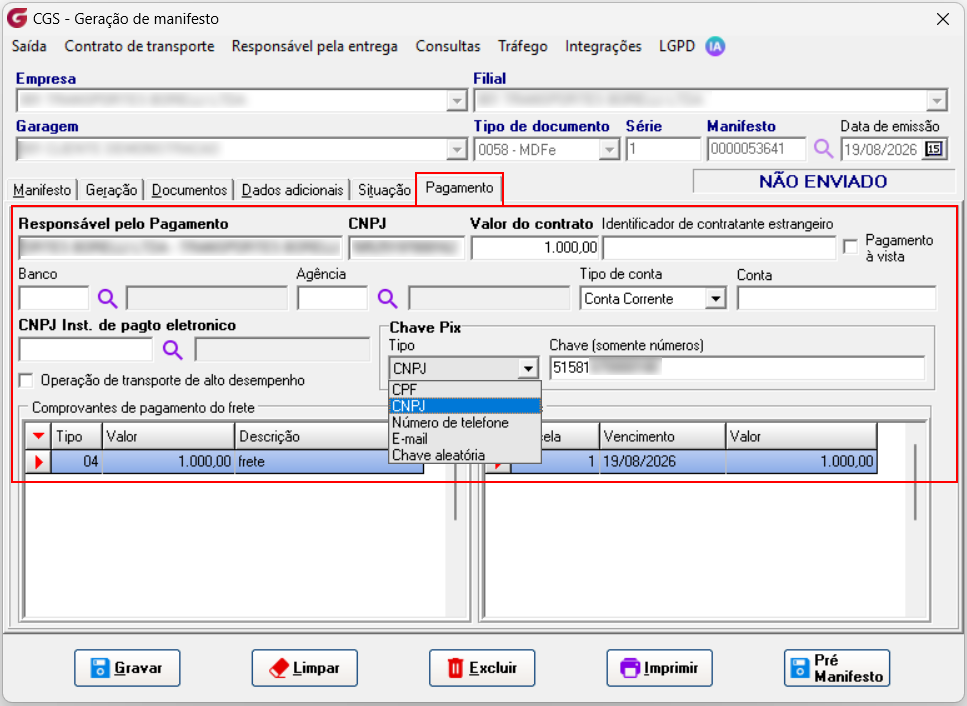Open the Tipo de conta dropdown arrow
This screenshot has width=967, height=706.
pos(715,299)
